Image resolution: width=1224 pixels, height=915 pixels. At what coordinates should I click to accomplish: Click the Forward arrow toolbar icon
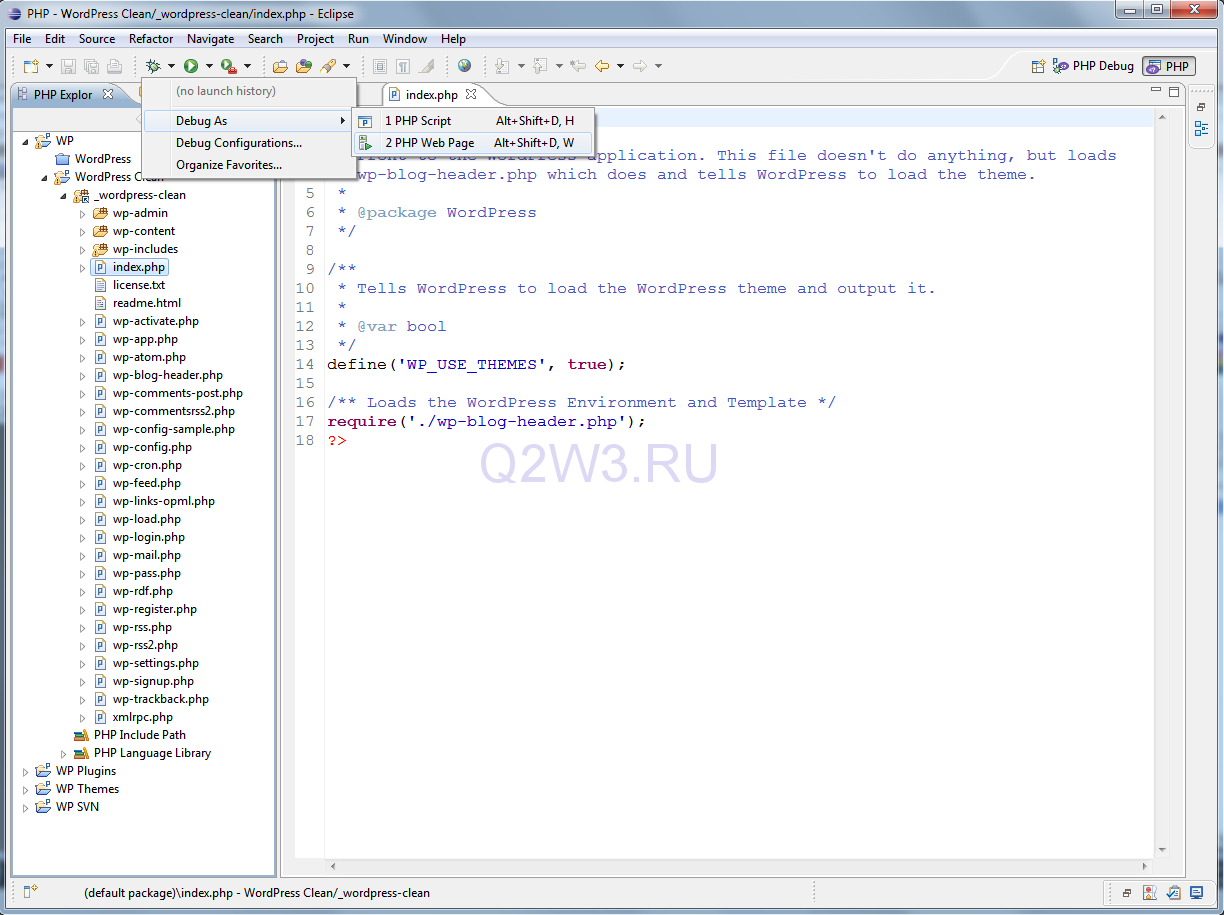coord(640,66)
